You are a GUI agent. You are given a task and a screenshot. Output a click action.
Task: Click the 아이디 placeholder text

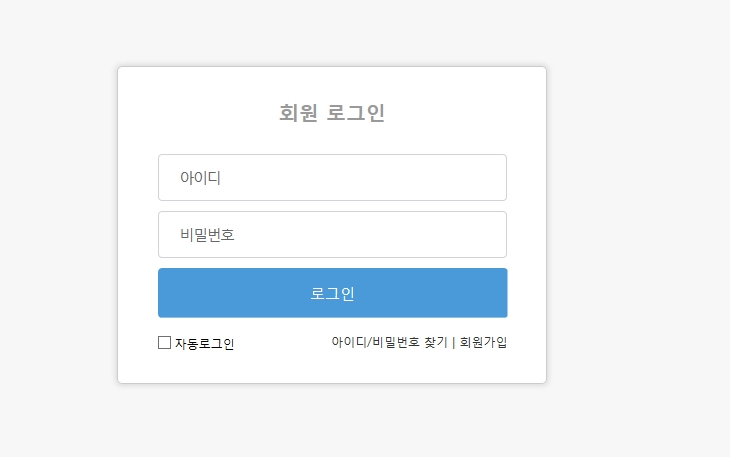[200, 178]
